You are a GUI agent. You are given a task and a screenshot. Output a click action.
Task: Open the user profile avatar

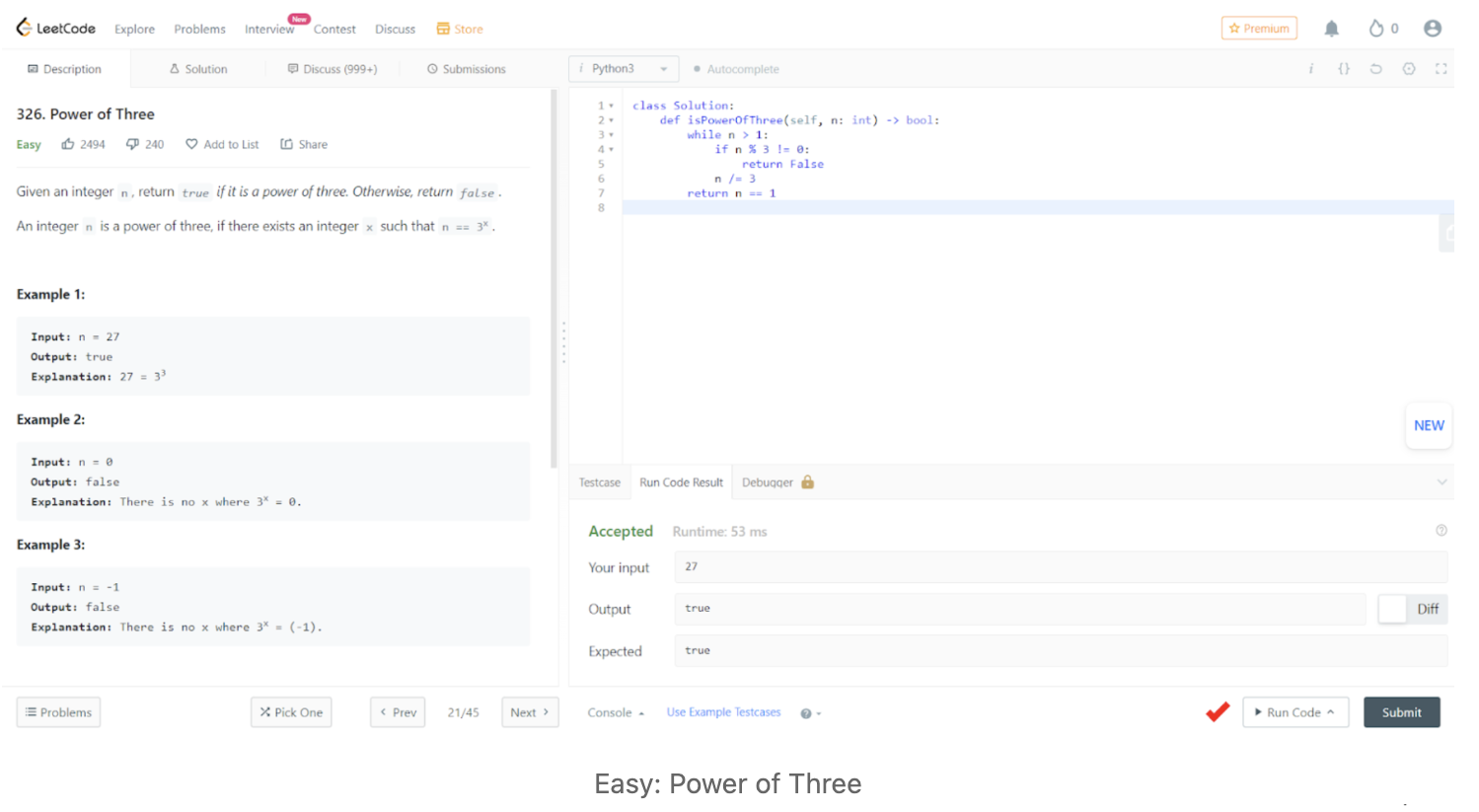pyautogui.click(x=1432, y=29)
